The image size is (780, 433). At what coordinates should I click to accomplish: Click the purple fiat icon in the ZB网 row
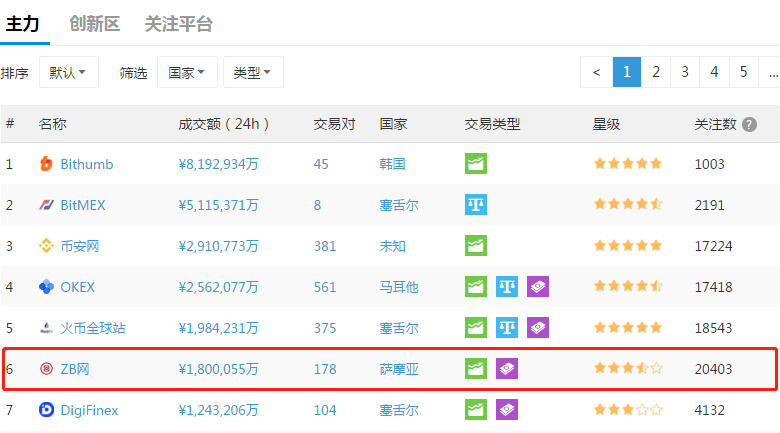pos(507,369)
